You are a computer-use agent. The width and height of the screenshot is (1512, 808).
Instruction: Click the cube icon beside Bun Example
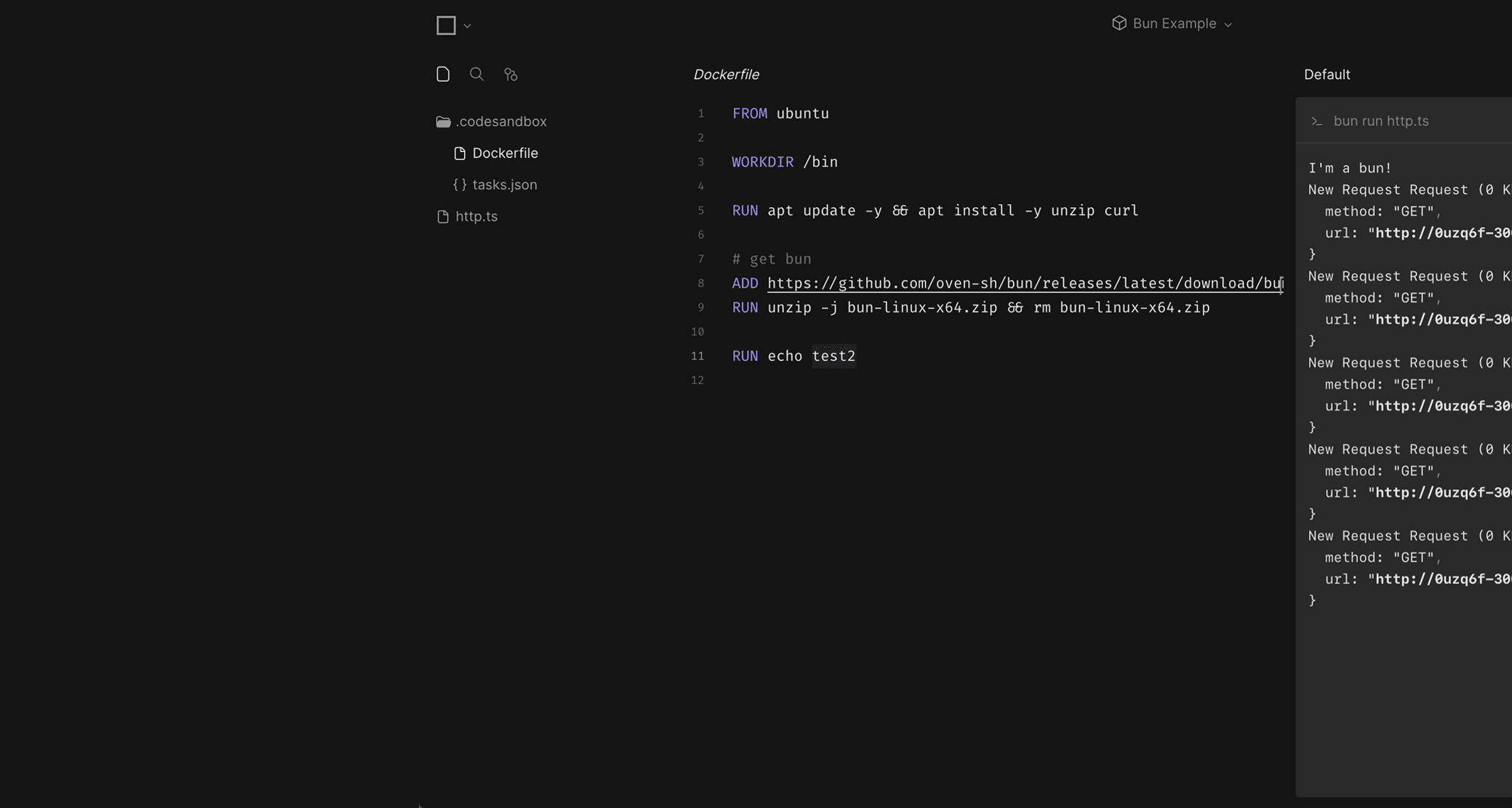click(x=1119, y=23)
